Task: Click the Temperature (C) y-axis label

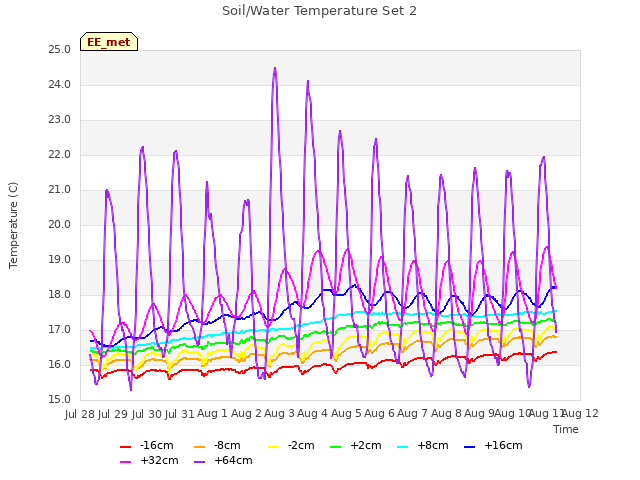Action: click(13, 225)
